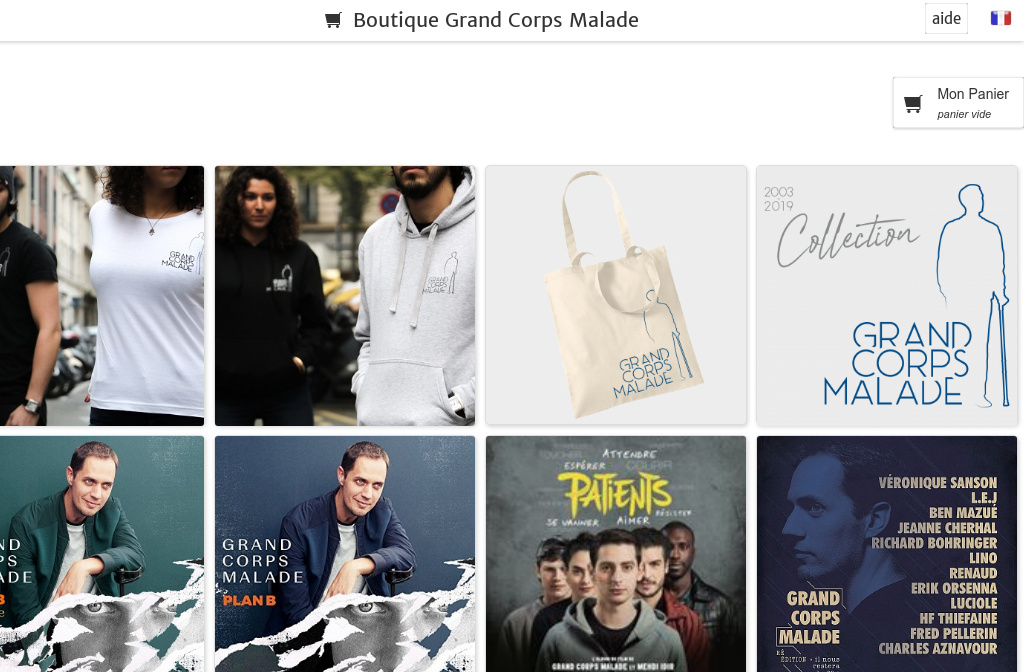Select the green Plan B album cover
The width and height of the screenshot is (1024, 672).
click(x=102, y=554)
